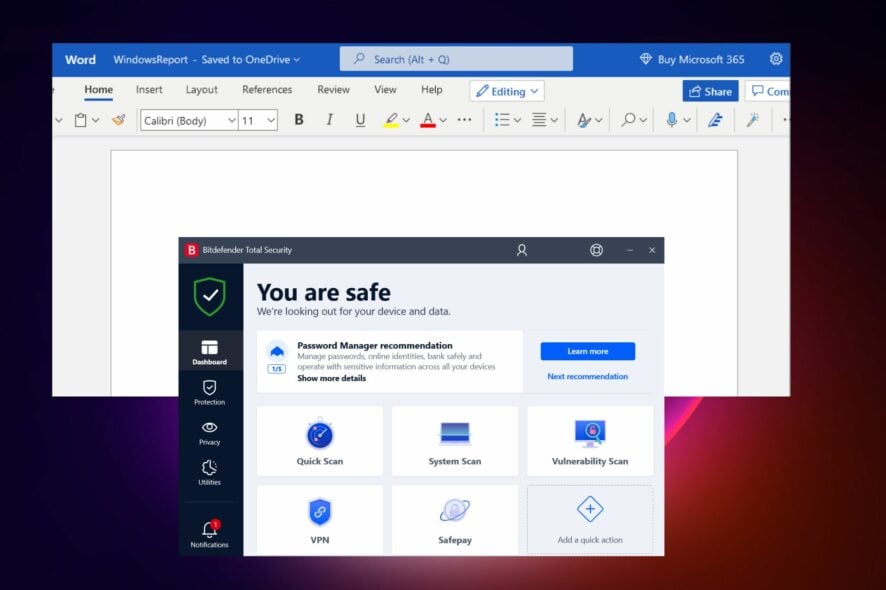Viewport: 886px width, 590px height.
Task: Click the Paste clipboard icon in Word
Action: (x=81, y=120)
